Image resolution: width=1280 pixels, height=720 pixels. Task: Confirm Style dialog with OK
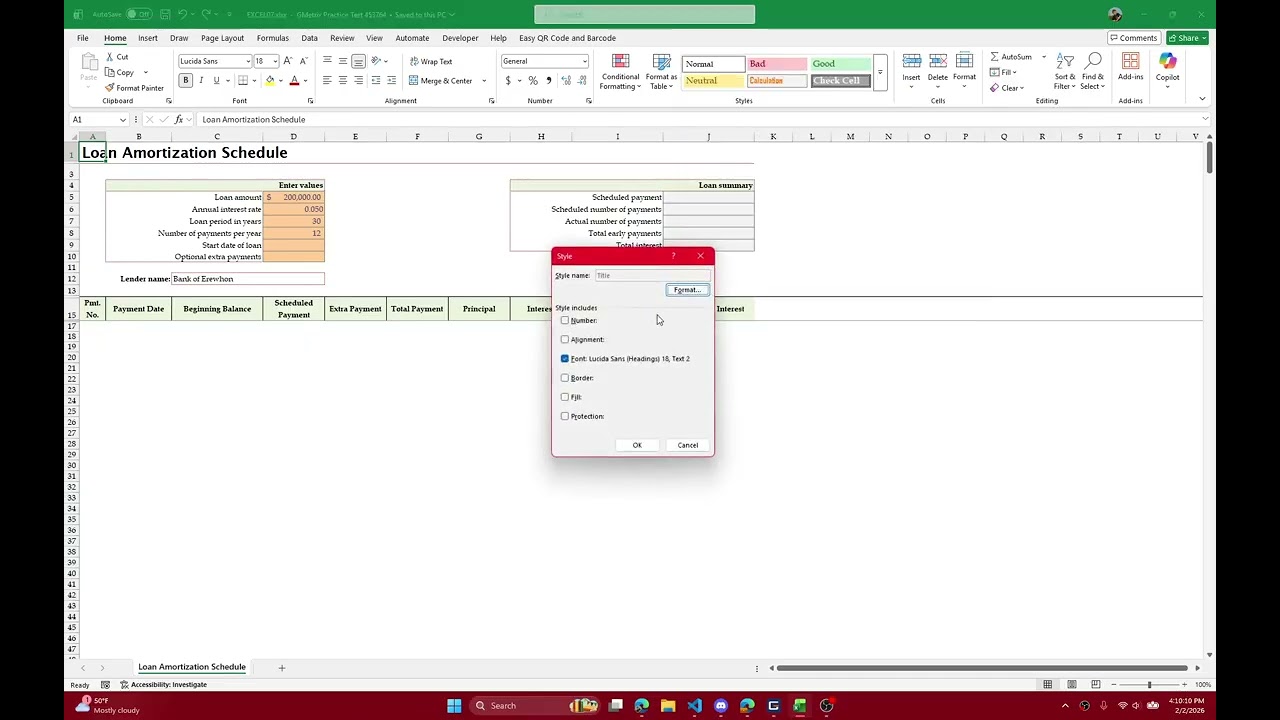637,445
